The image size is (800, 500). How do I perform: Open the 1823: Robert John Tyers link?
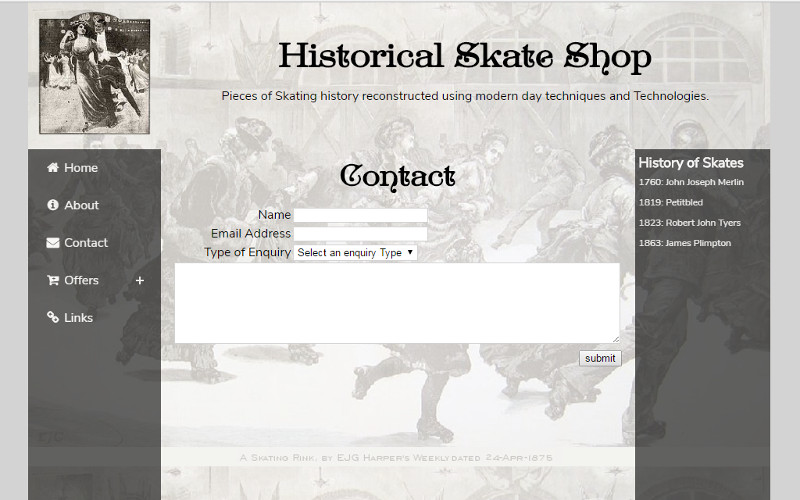point(689,223)
